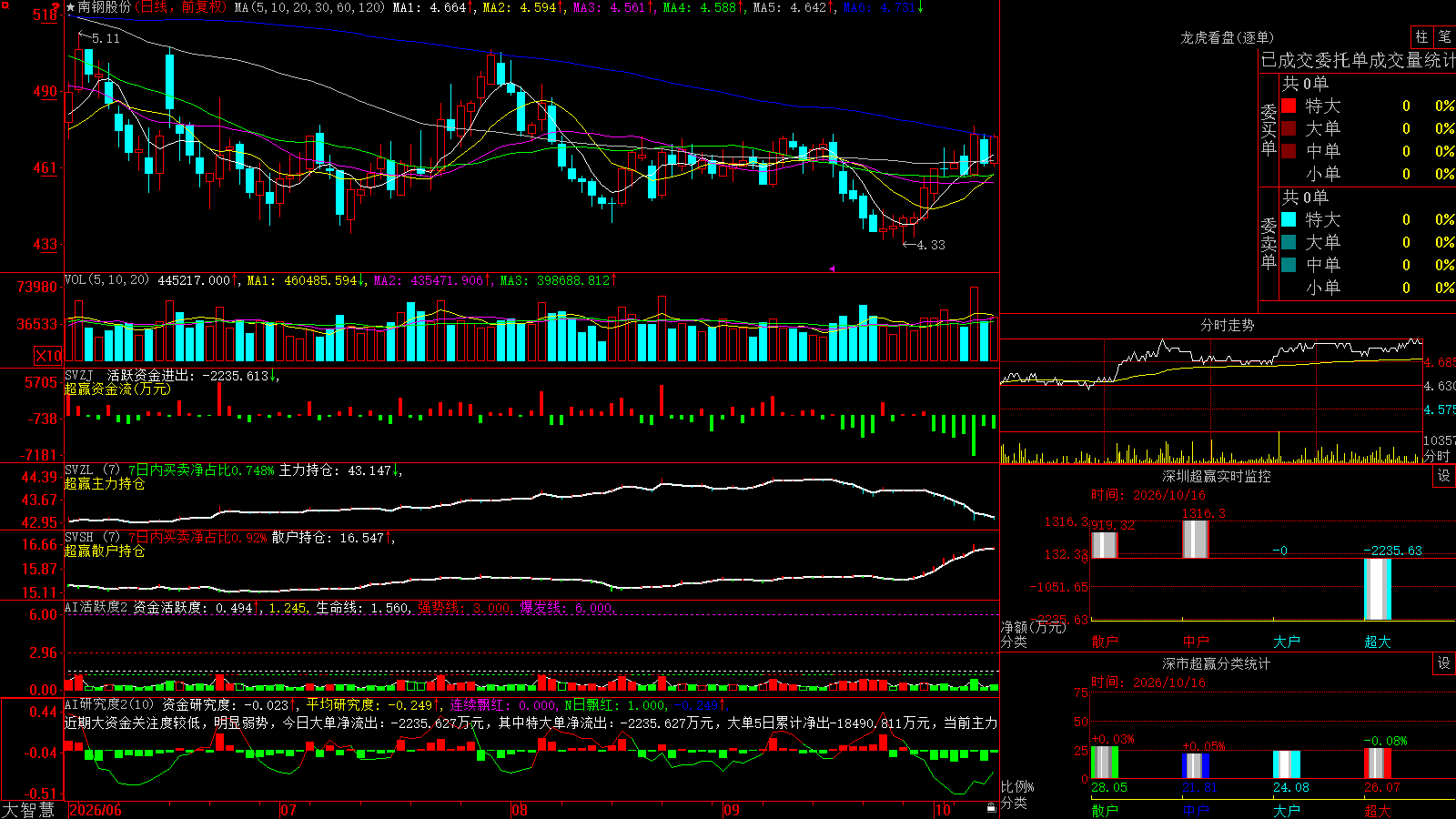Click the MA(5,10,20,30,60,120) indicator parameters
The image size is (1456, 819).
pyautogui.click(x=309, y=7)
